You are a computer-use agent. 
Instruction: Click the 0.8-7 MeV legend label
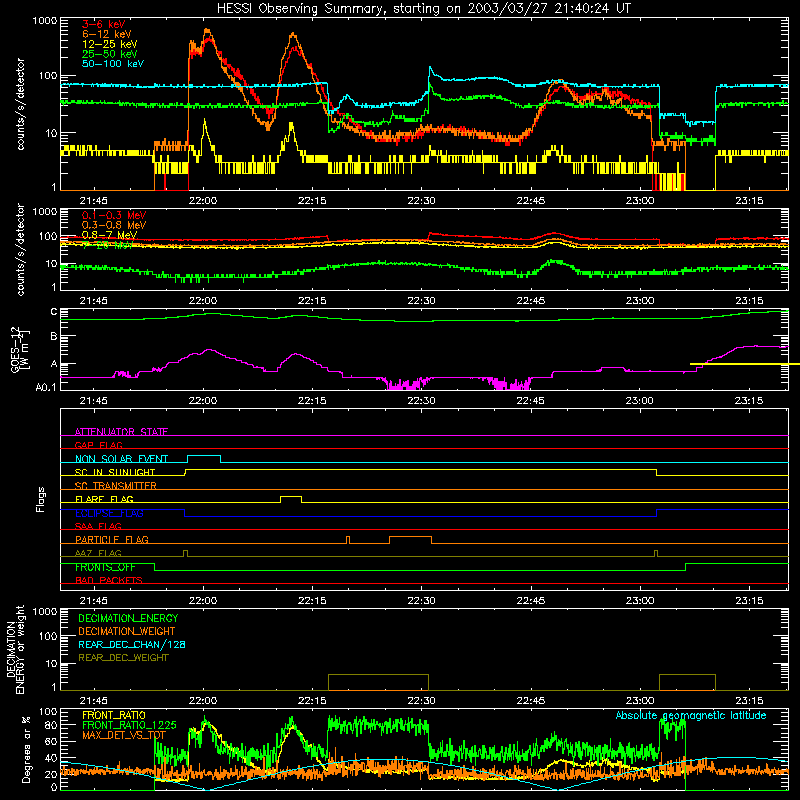pos(110,235)
